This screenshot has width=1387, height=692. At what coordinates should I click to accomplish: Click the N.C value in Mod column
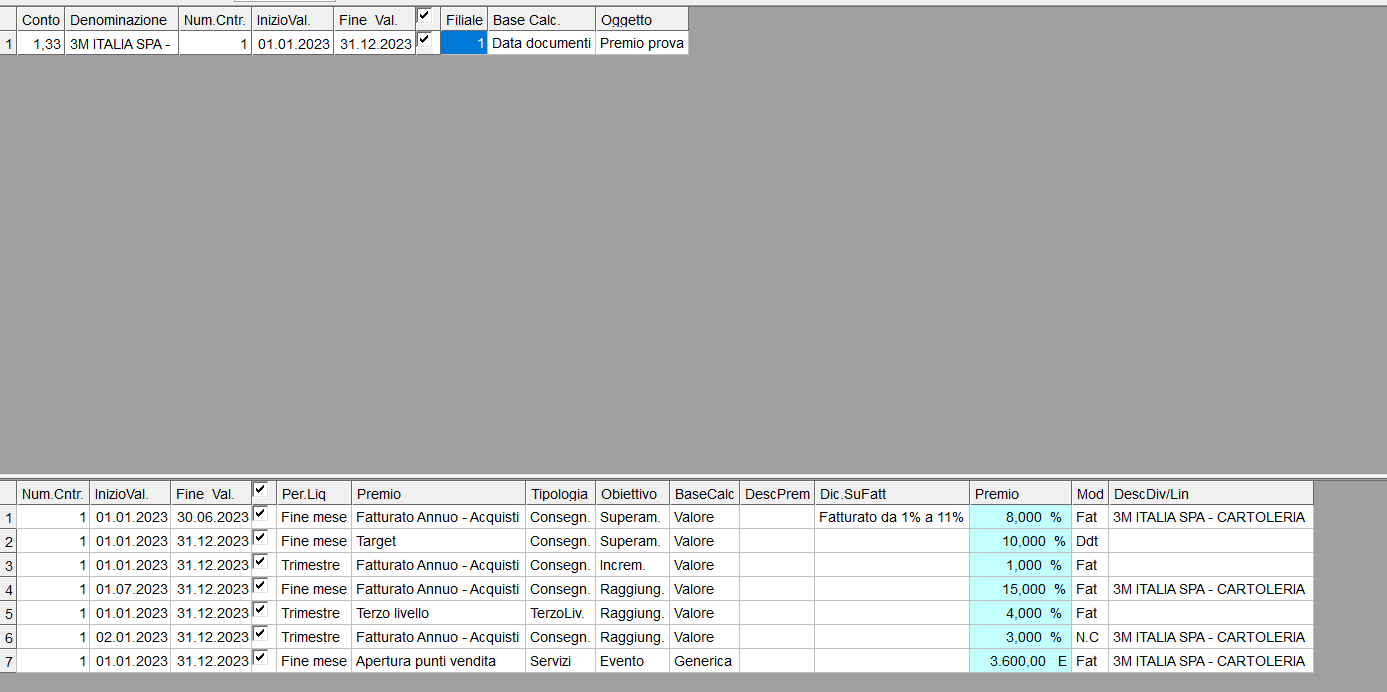(1089, 637)
